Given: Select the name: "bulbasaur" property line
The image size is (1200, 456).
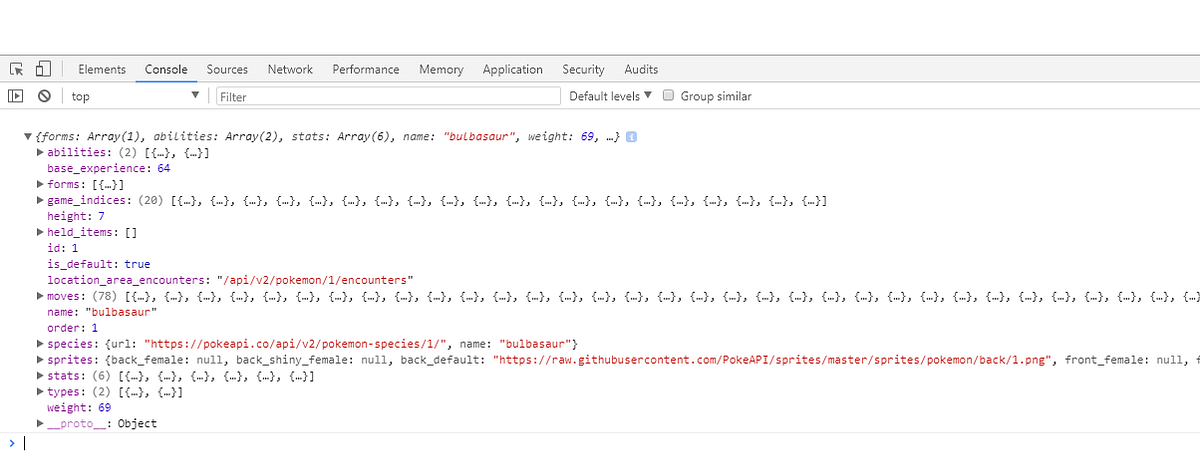Looking at the screenshot, I should (104, 312).
